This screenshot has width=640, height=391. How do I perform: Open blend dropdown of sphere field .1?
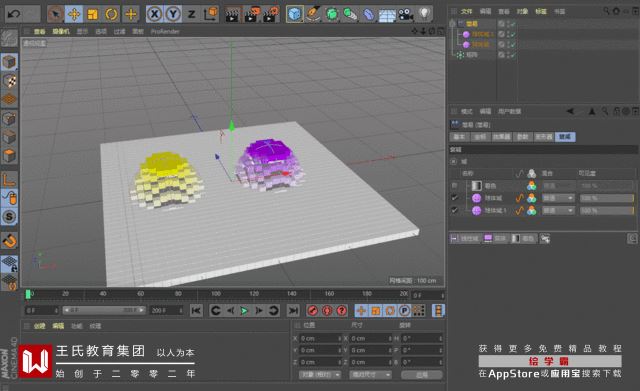(558, 211)
